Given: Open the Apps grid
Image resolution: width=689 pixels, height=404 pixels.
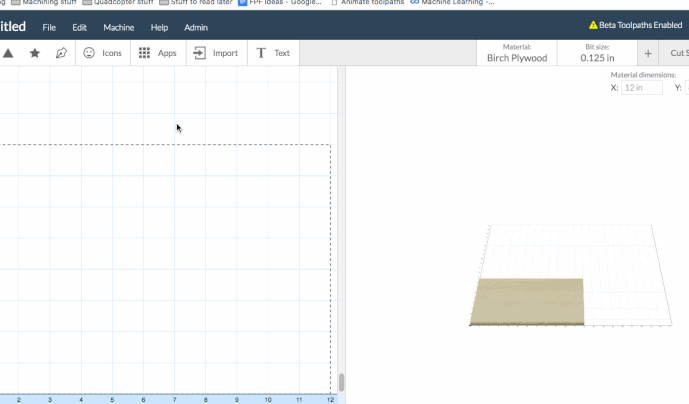Looking at the screenshot, I should [x=157, y=53].
